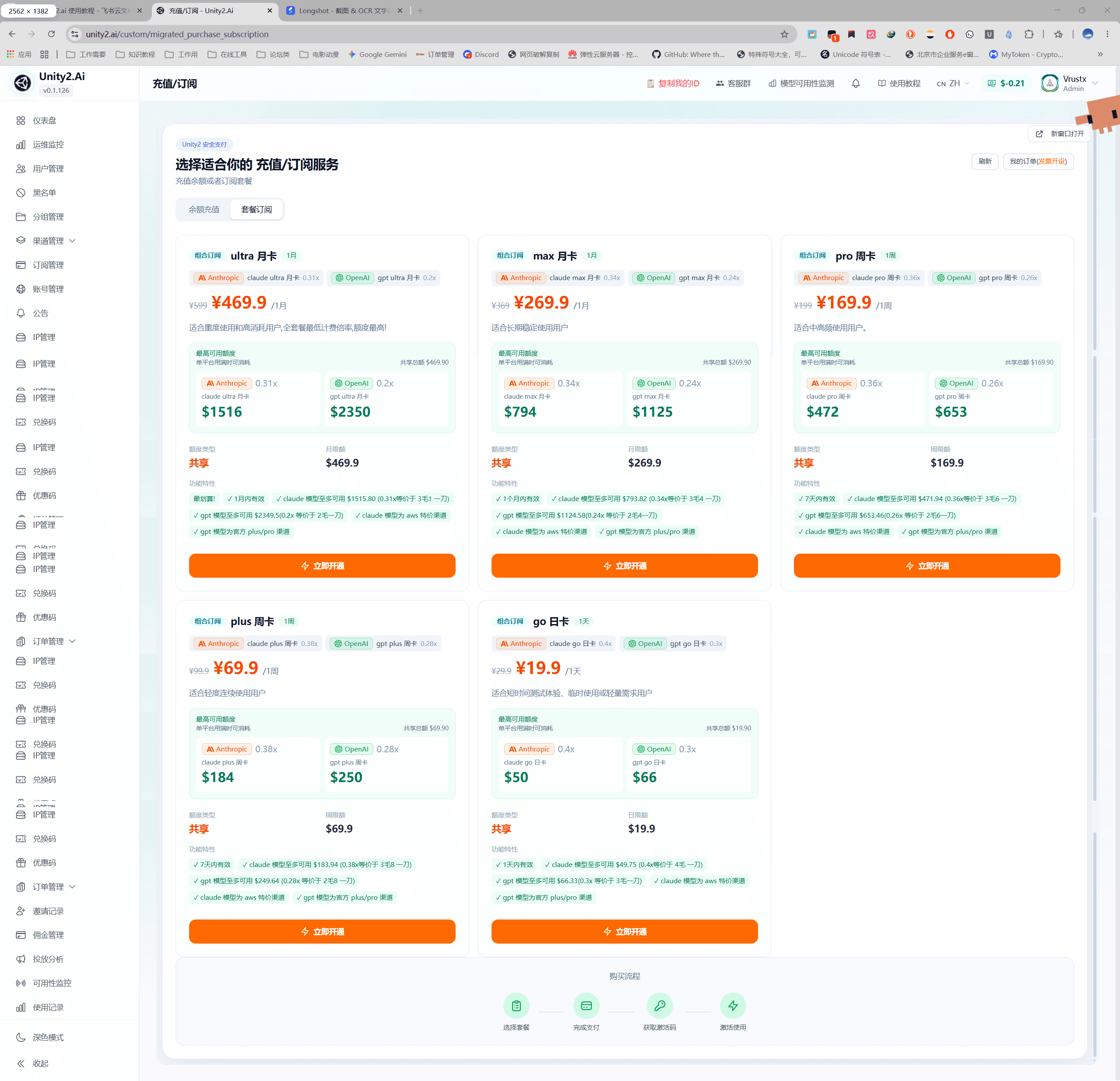Screen dimensions: 1120x1081
Task: Open the Vrustx Admin account dropdown
Action: click(x=1069, y=84)
